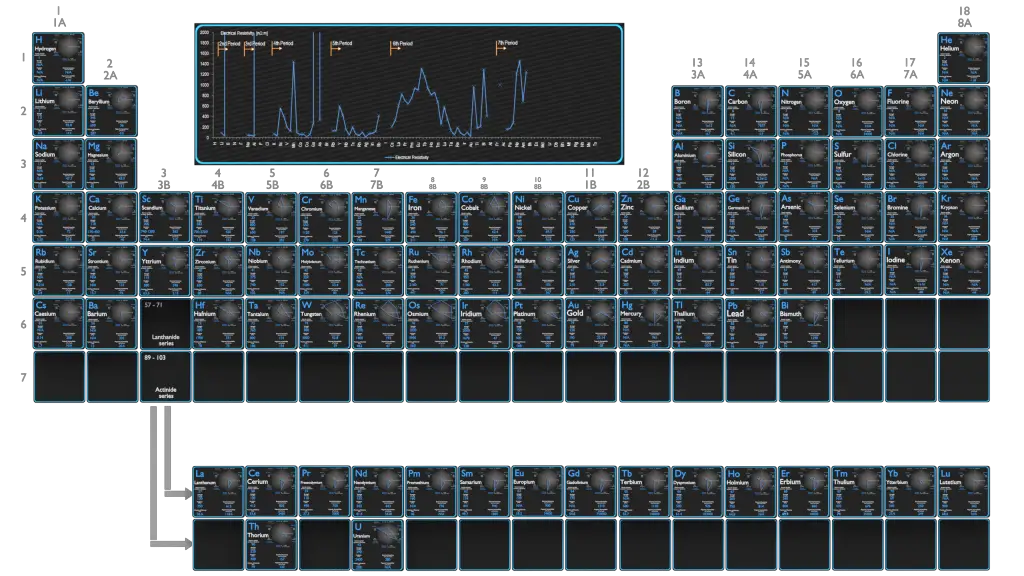Click the Gold element tile
This screenshot has height=576, width=1024.
click(590, 323)
